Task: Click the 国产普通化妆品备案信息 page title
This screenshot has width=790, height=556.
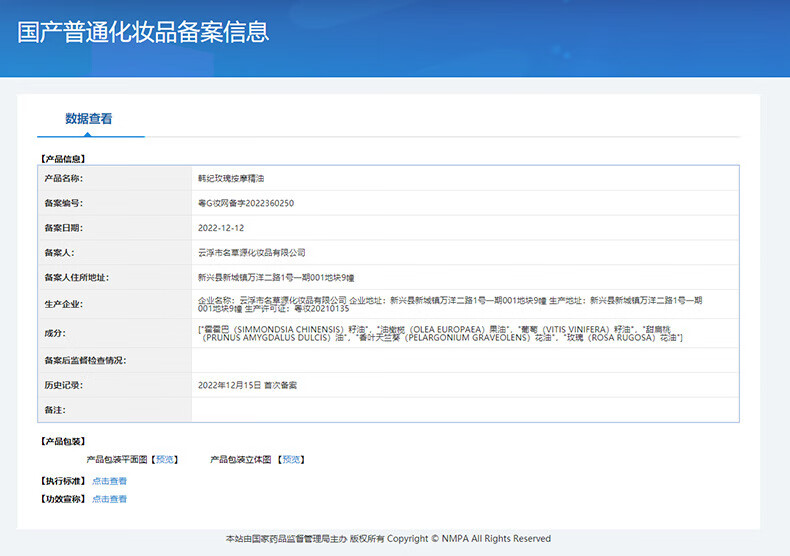Action: tap(144, 31)
